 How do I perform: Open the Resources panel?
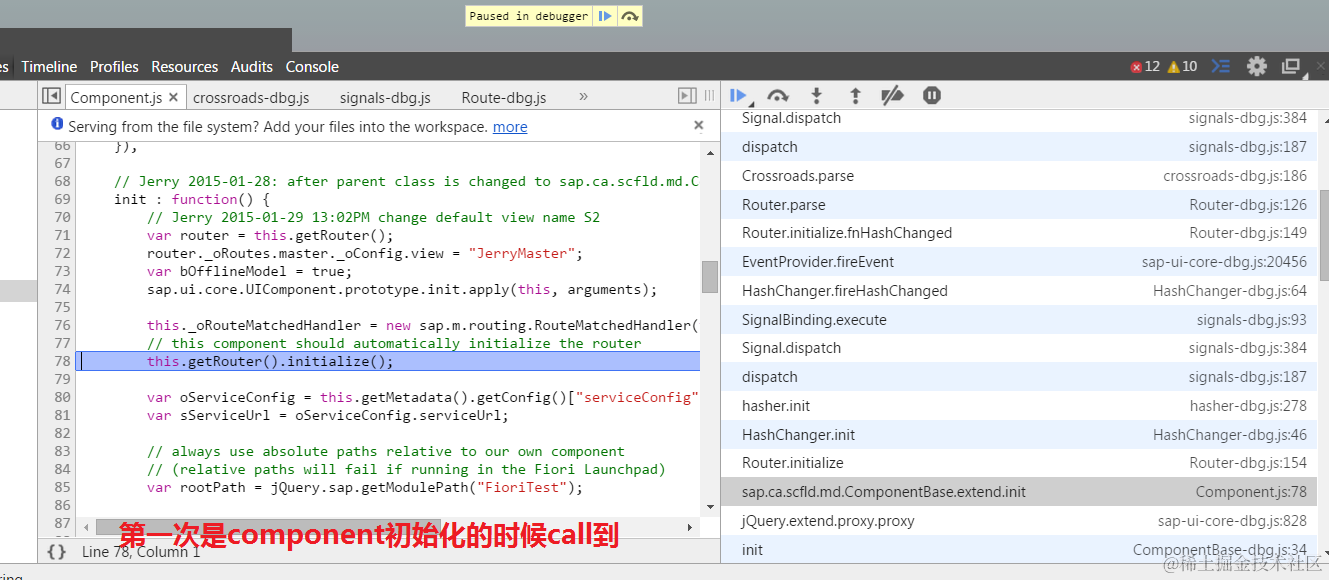point(185,67)
